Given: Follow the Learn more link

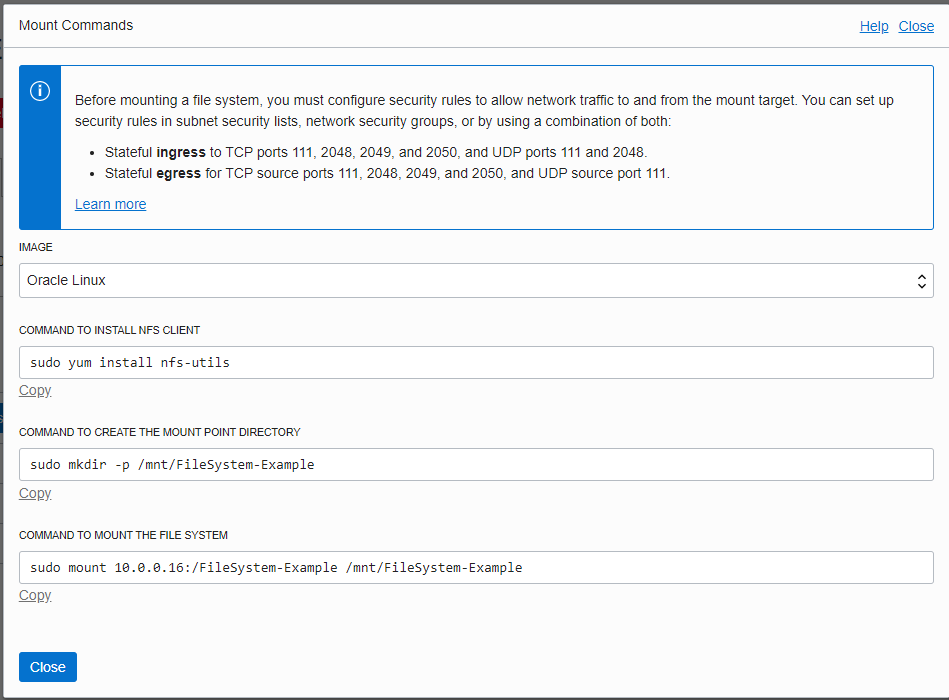Looking at the screenshot, I should pyautogui.click(x=110, y=204).
